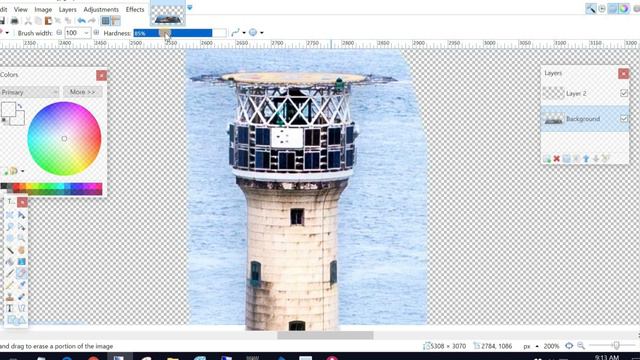Select the Pencil tool
640x360 pixels.
[x=10, y=285]
